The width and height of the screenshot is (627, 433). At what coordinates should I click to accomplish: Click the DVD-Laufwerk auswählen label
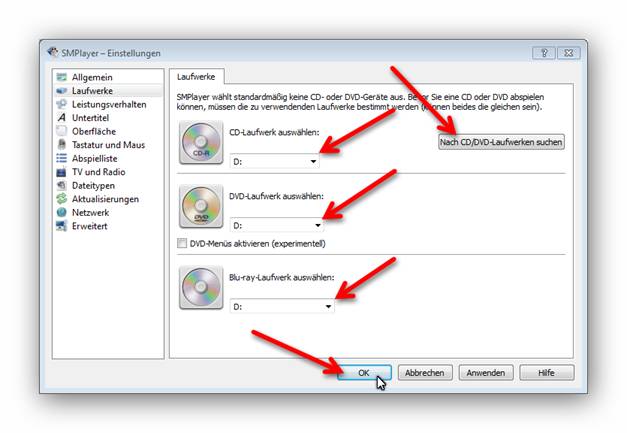click(276, 196)
